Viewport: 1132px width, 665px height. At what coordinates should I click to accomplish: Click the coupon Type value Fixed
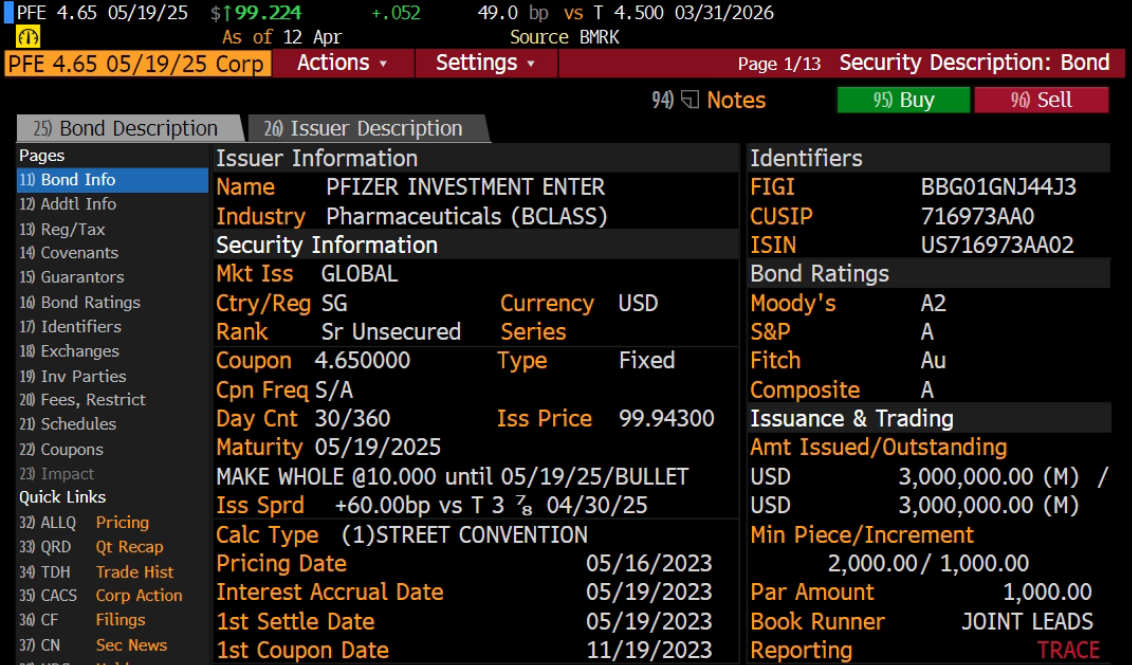(647, 360)
